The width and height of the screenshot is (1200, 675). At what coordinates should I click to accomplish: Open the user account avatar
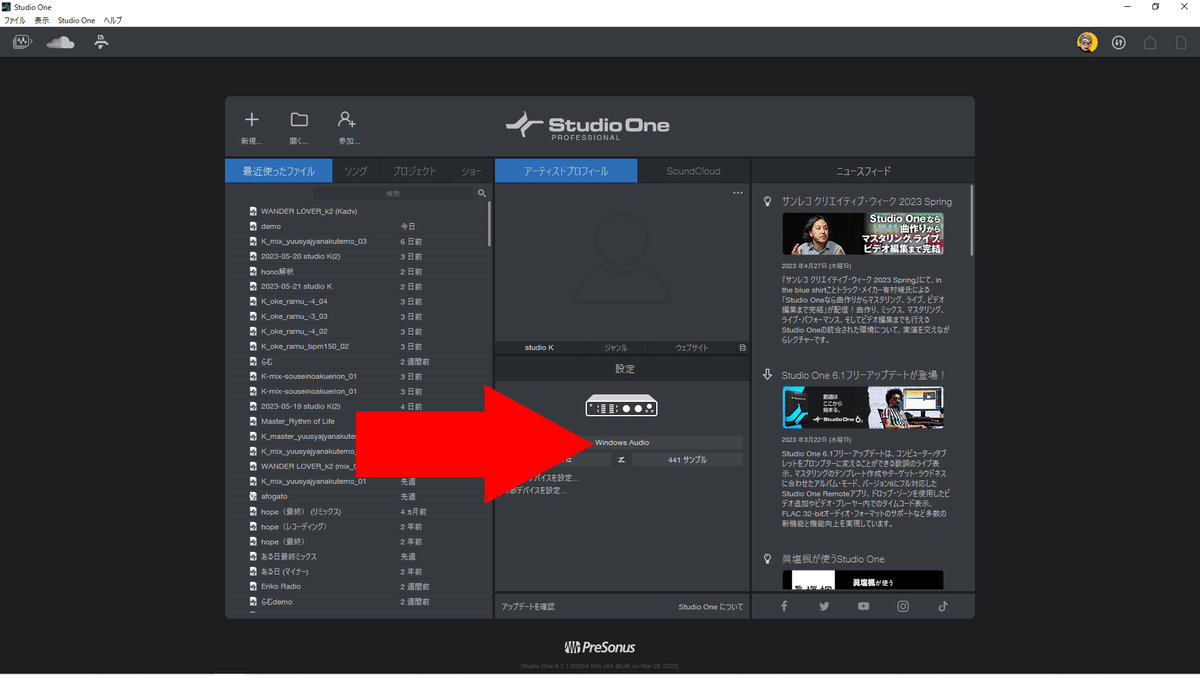click(x=1087, y=42)
